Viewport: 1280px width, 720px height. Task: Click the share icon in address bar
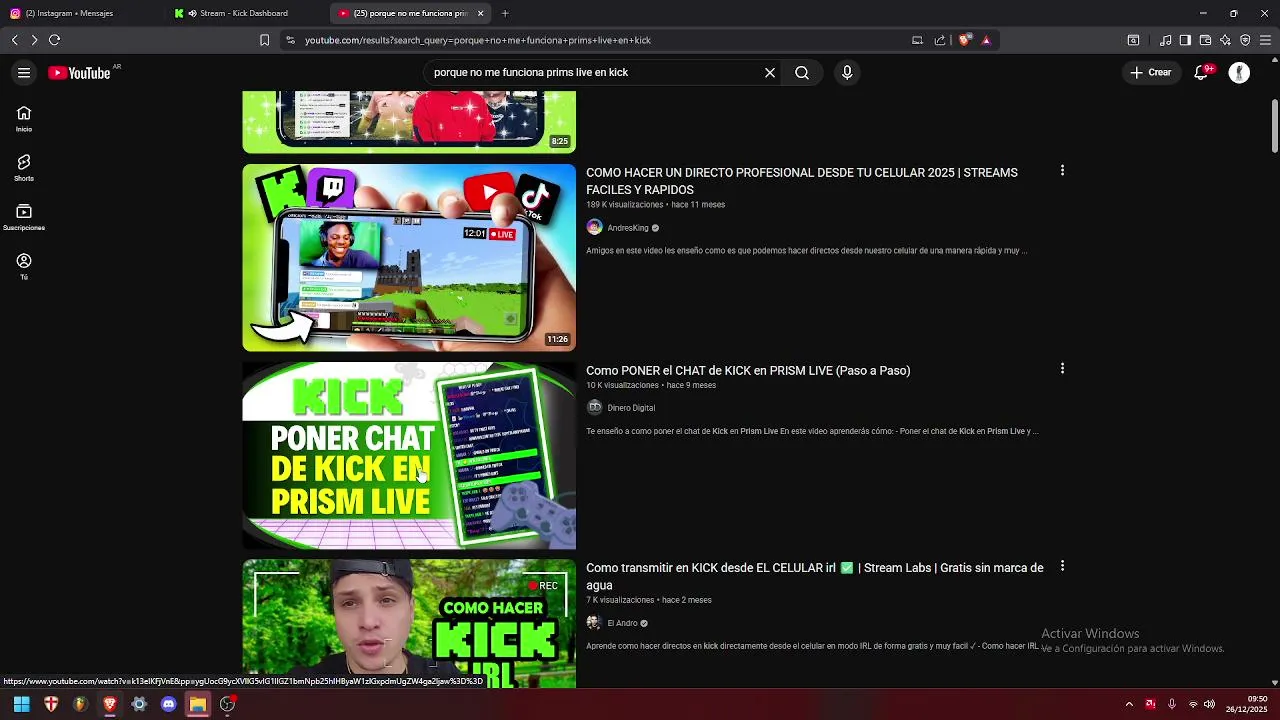pos(940,40)
